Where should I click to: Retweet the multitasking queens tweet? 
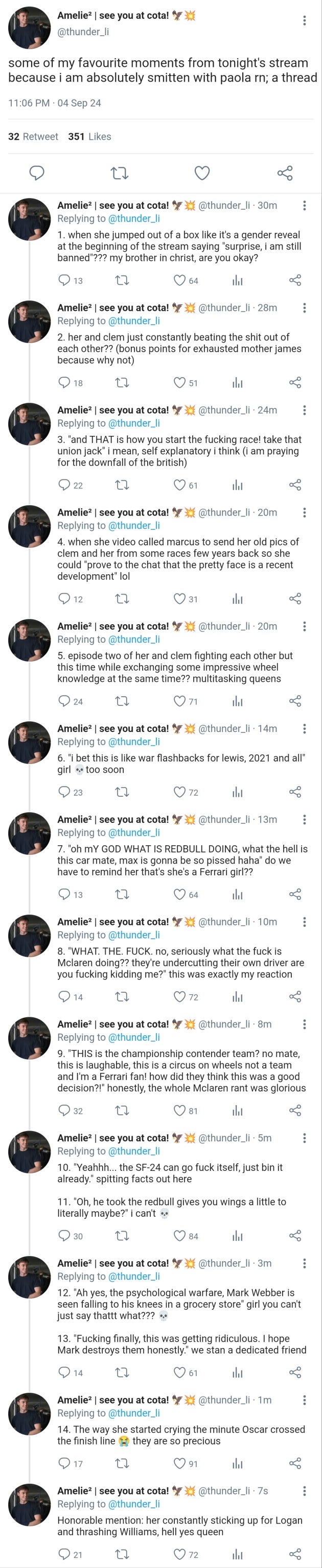point(122,701)
